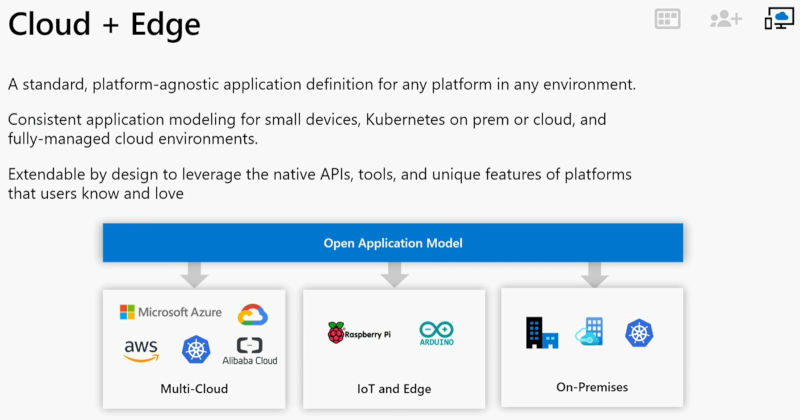Click the Microsoft Azure logo
This screenshot has height=420, width=800.
pyautogui.click(x=170, y=312)
